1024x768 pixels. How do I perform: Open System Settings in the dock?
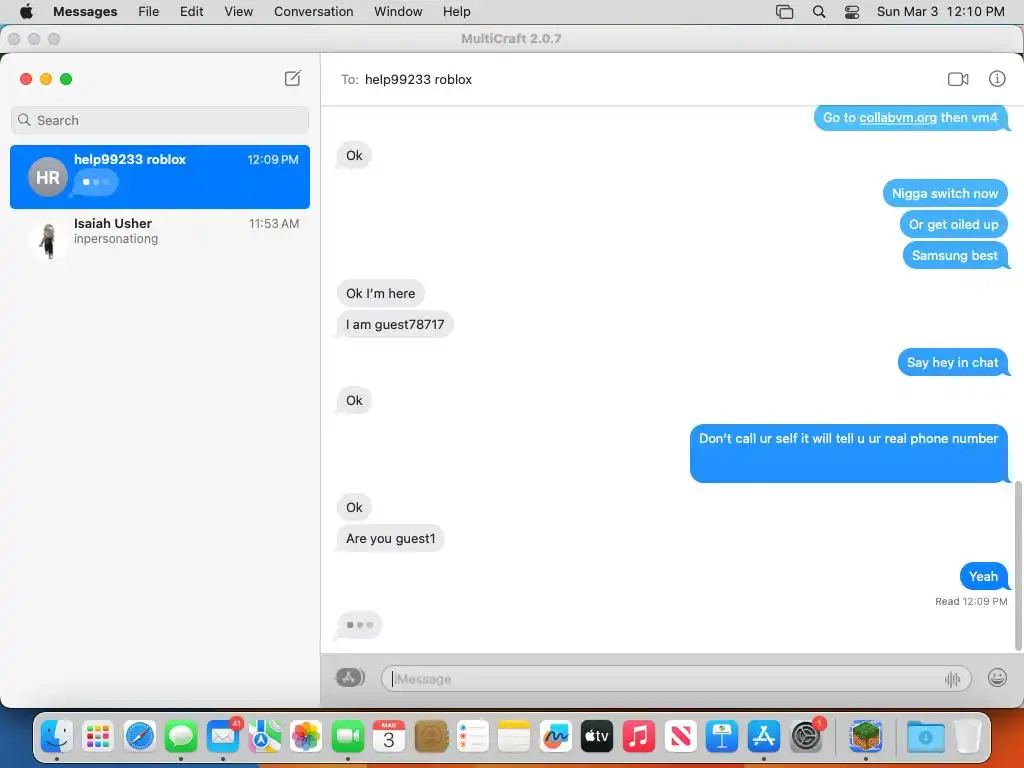(806, 737)
